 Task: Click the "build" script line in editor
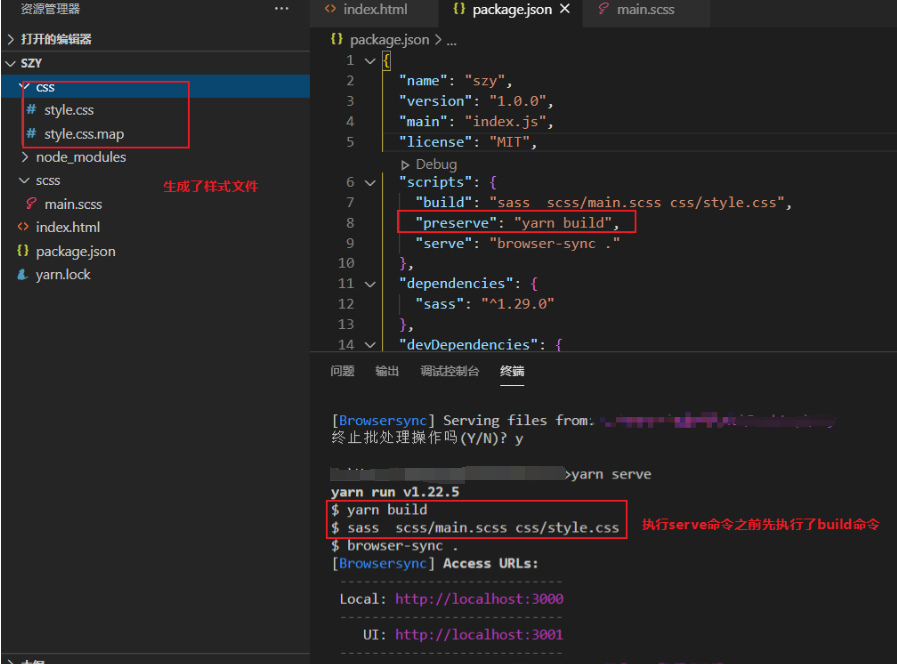[x=604, y=202]
